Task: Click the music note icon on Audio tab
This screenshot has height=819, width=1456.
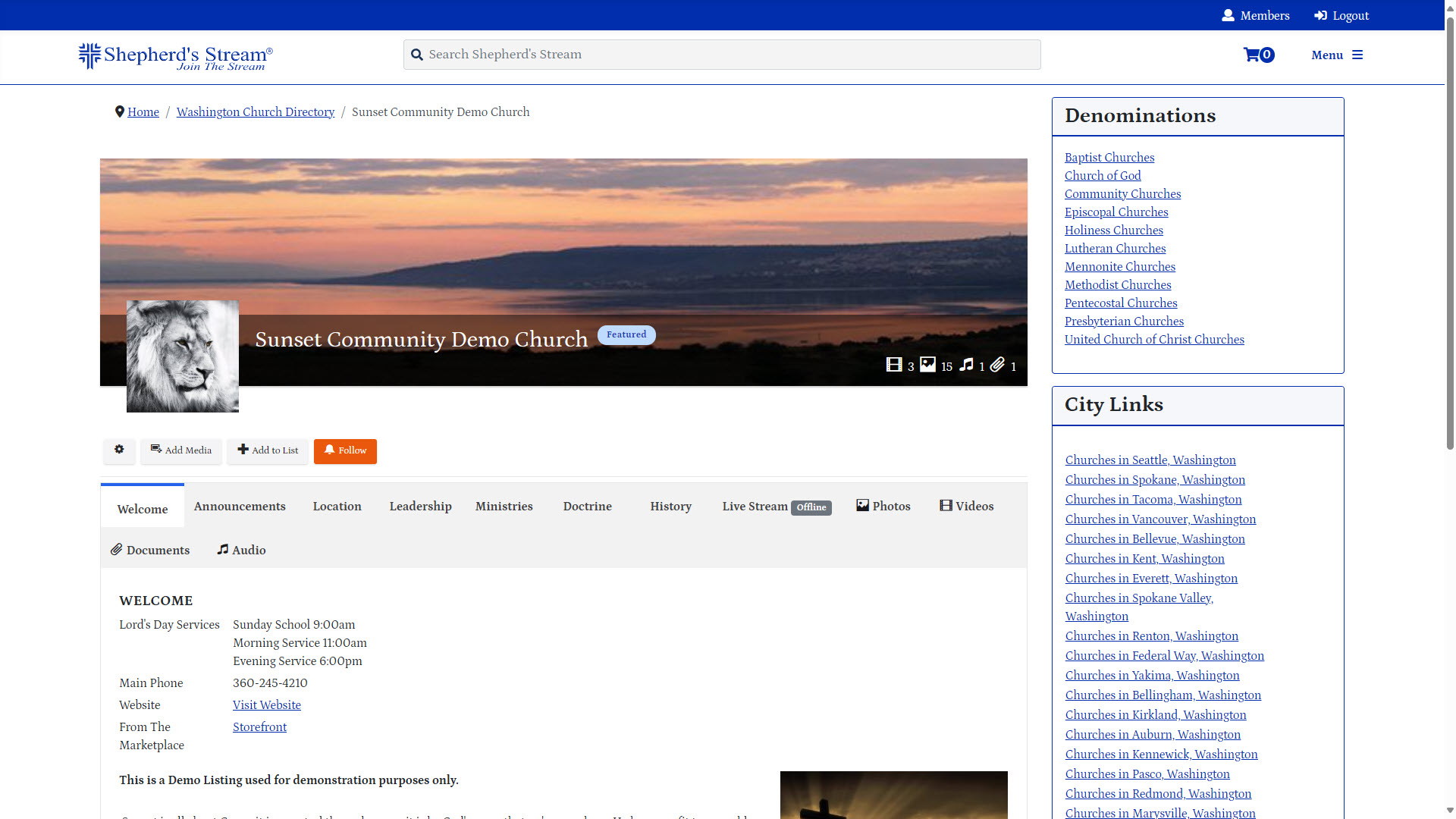Action: point(222,548)
